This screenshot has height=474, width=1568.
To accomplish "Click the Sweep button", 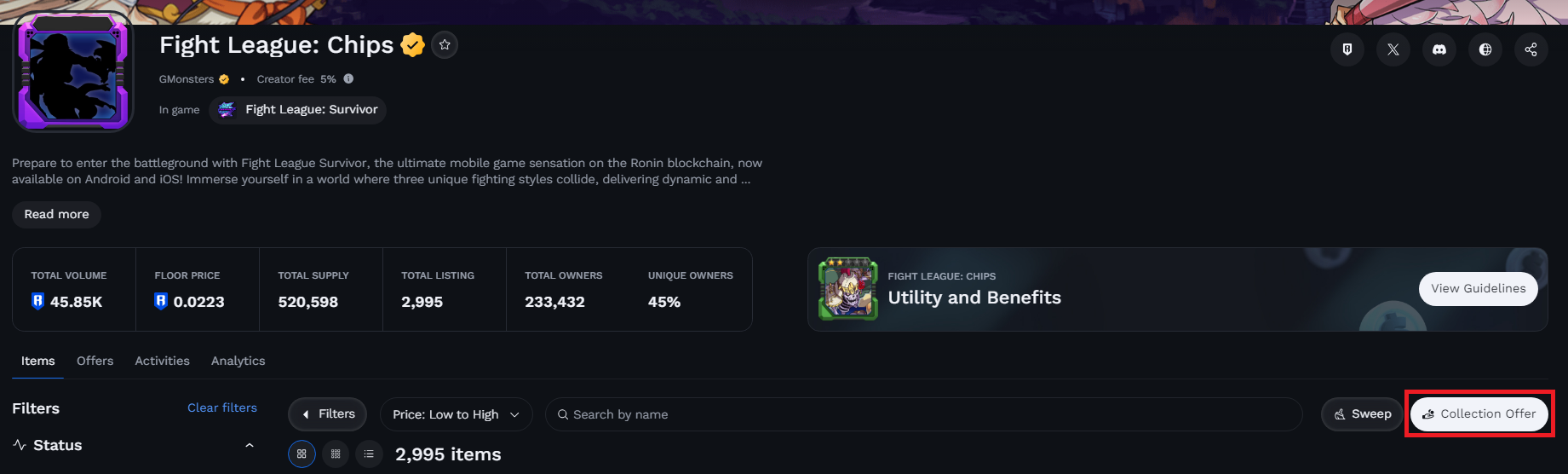I will tap(1362, 414).
